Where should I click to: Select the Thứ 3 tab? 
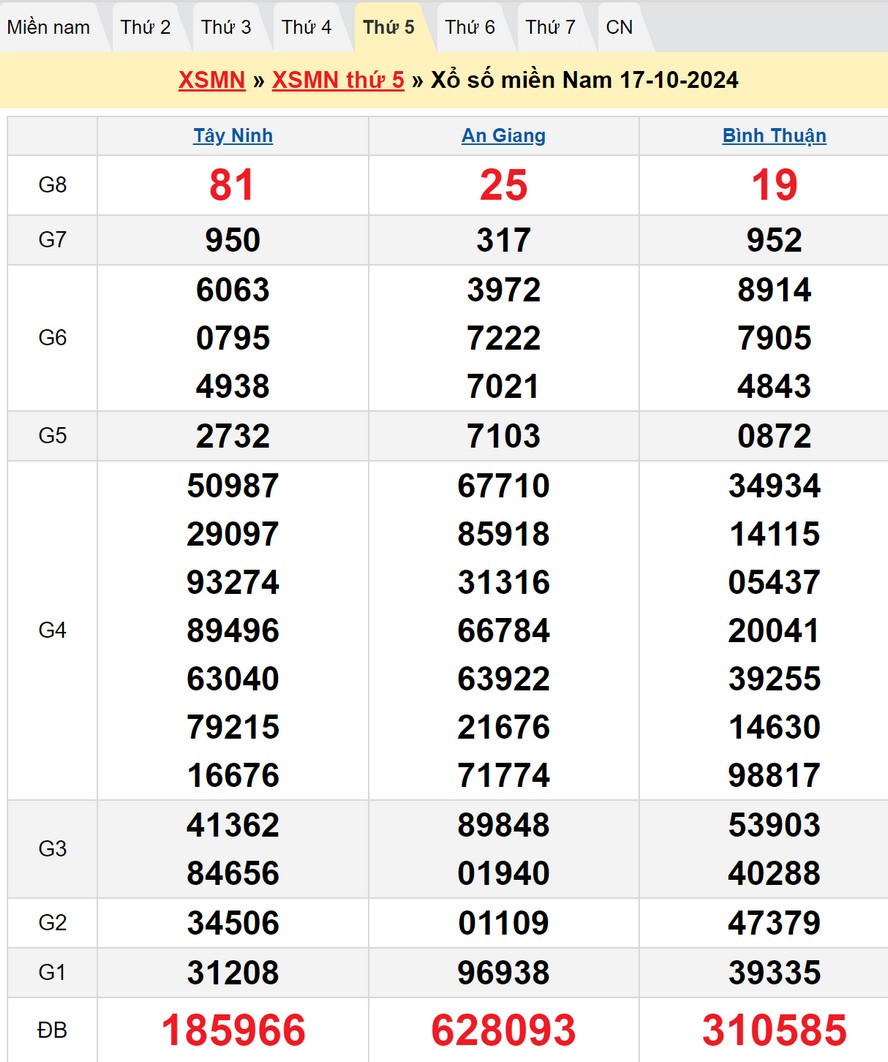[x=226, y=27]
